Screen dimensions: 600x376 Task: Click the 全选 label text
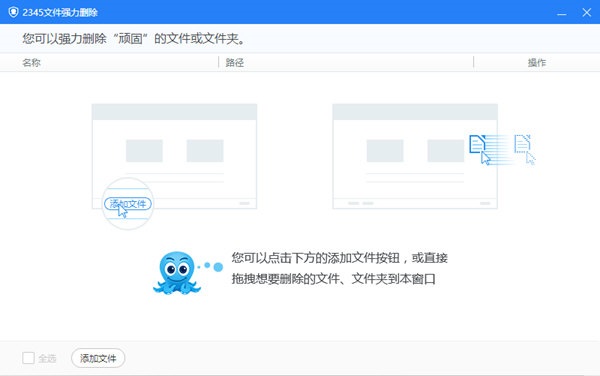coord(47,358)
